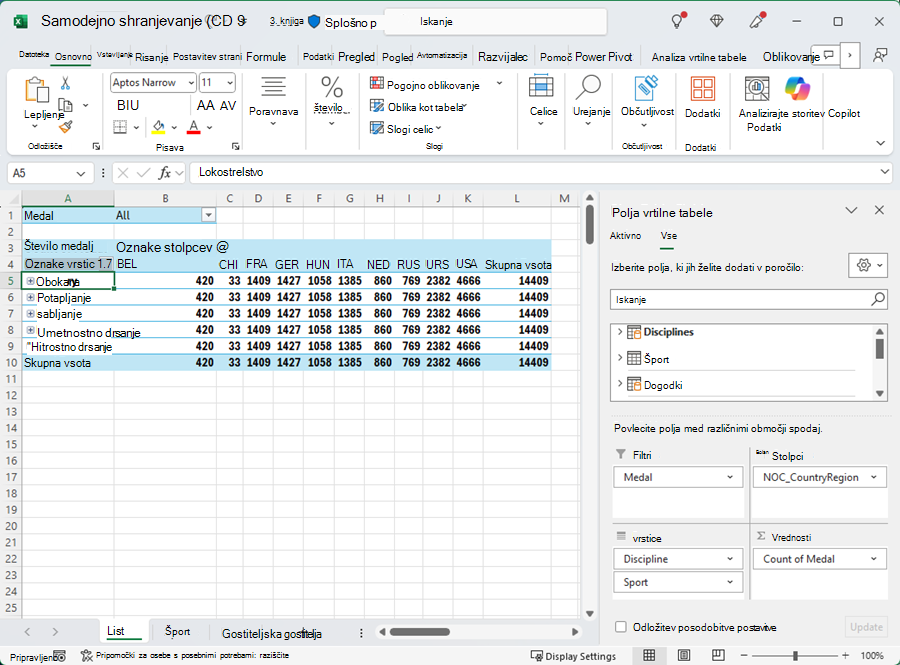The image size is (900, 665).
Task: Open the Medal filter dropdown in cell B1
Action: click(208, 215)
